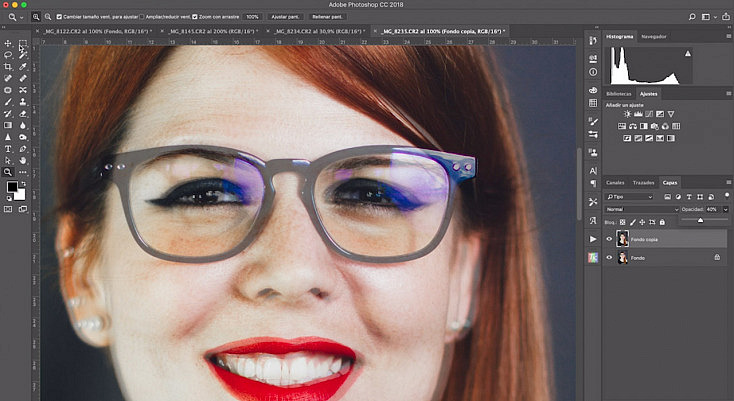Select the Hand tool
Screen dimensions: 734x401
click(22, 160)
